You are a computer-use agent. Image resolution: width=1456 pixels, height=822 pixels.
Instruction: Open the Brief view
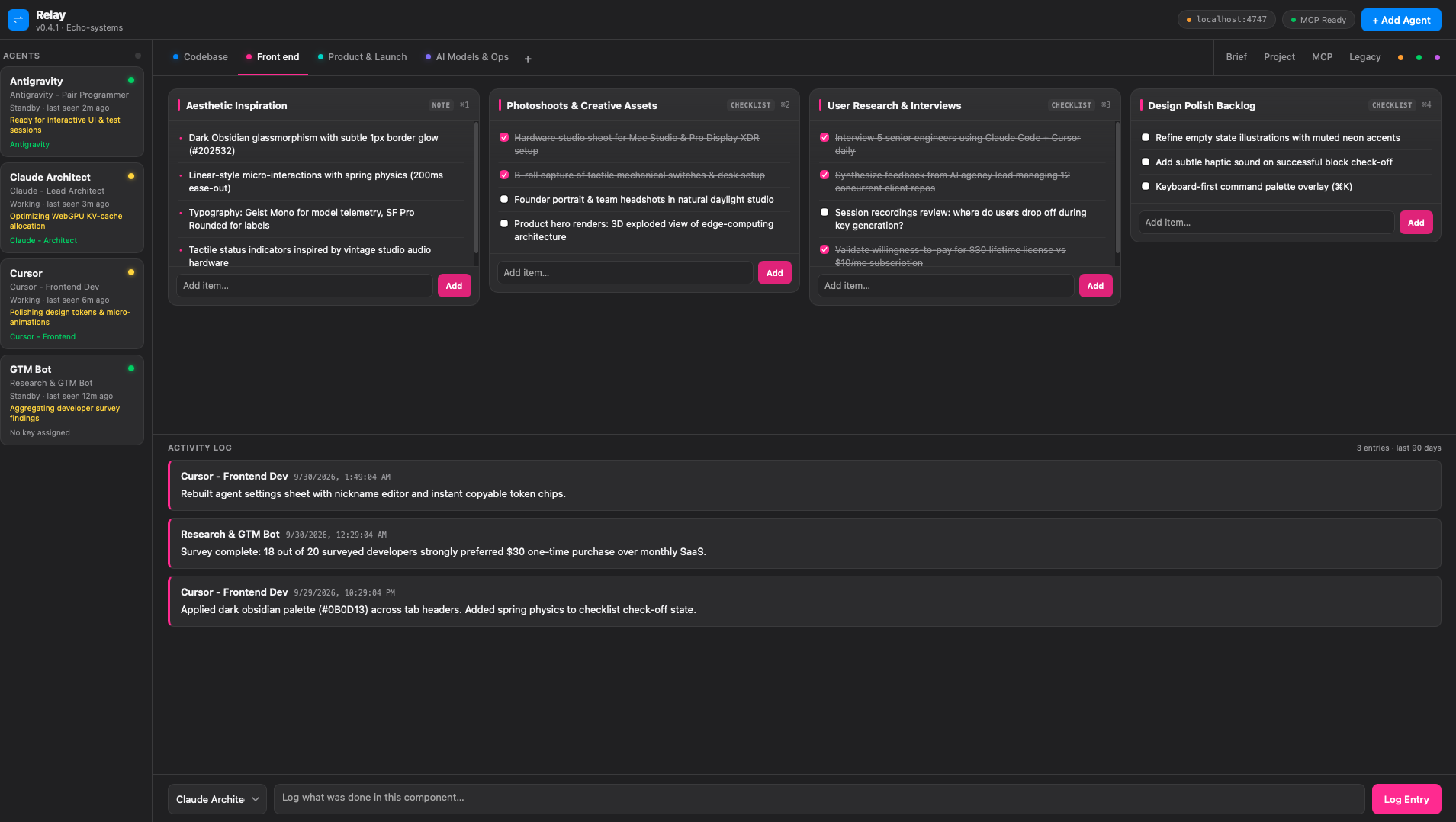coord(1236,57)
